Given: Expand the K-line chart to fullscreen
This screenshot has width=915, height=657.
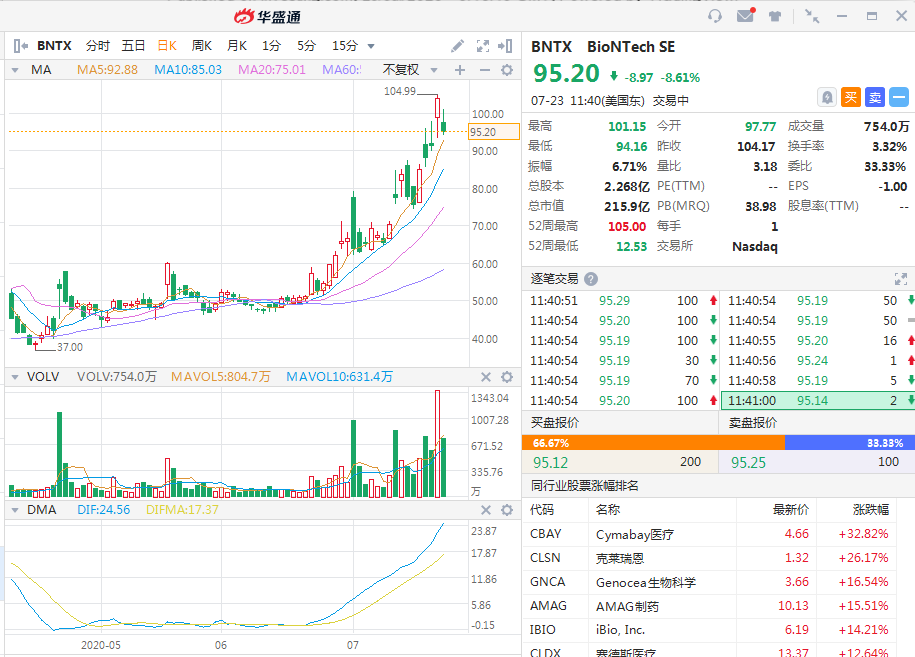Looking at the screenshot, I should [x=483, y=46].
